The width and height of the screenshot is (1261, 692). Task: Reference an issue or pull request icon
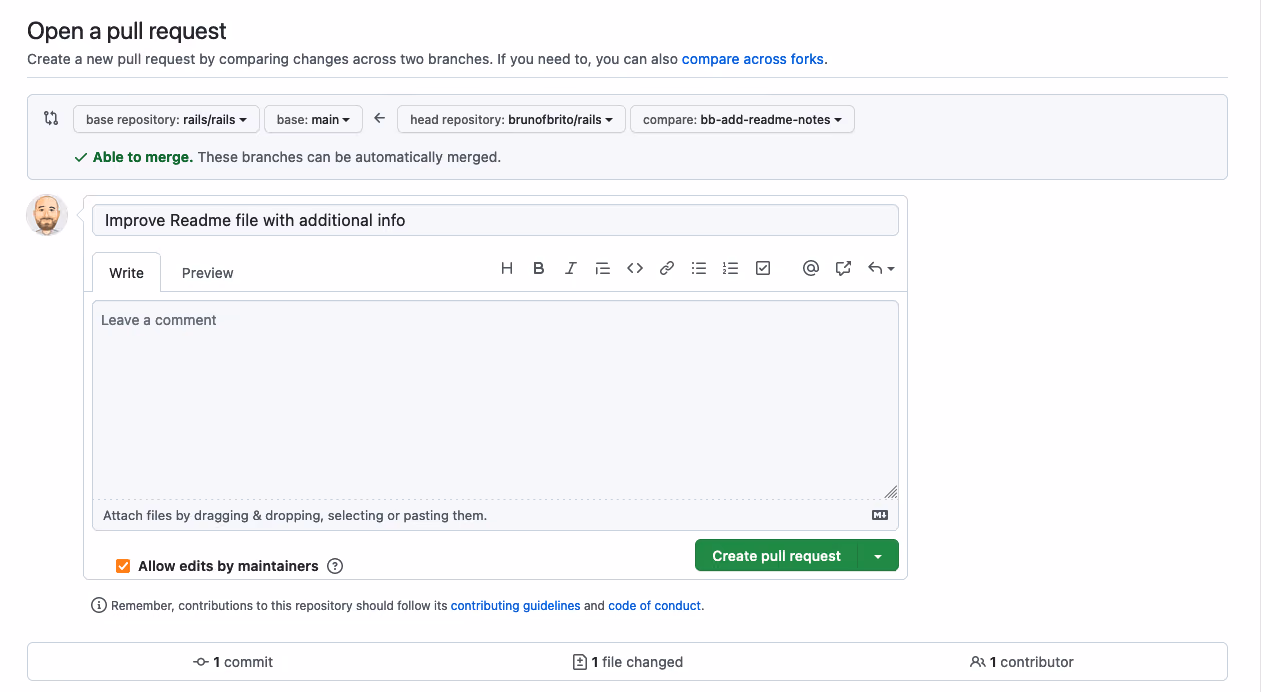[843, 268]
